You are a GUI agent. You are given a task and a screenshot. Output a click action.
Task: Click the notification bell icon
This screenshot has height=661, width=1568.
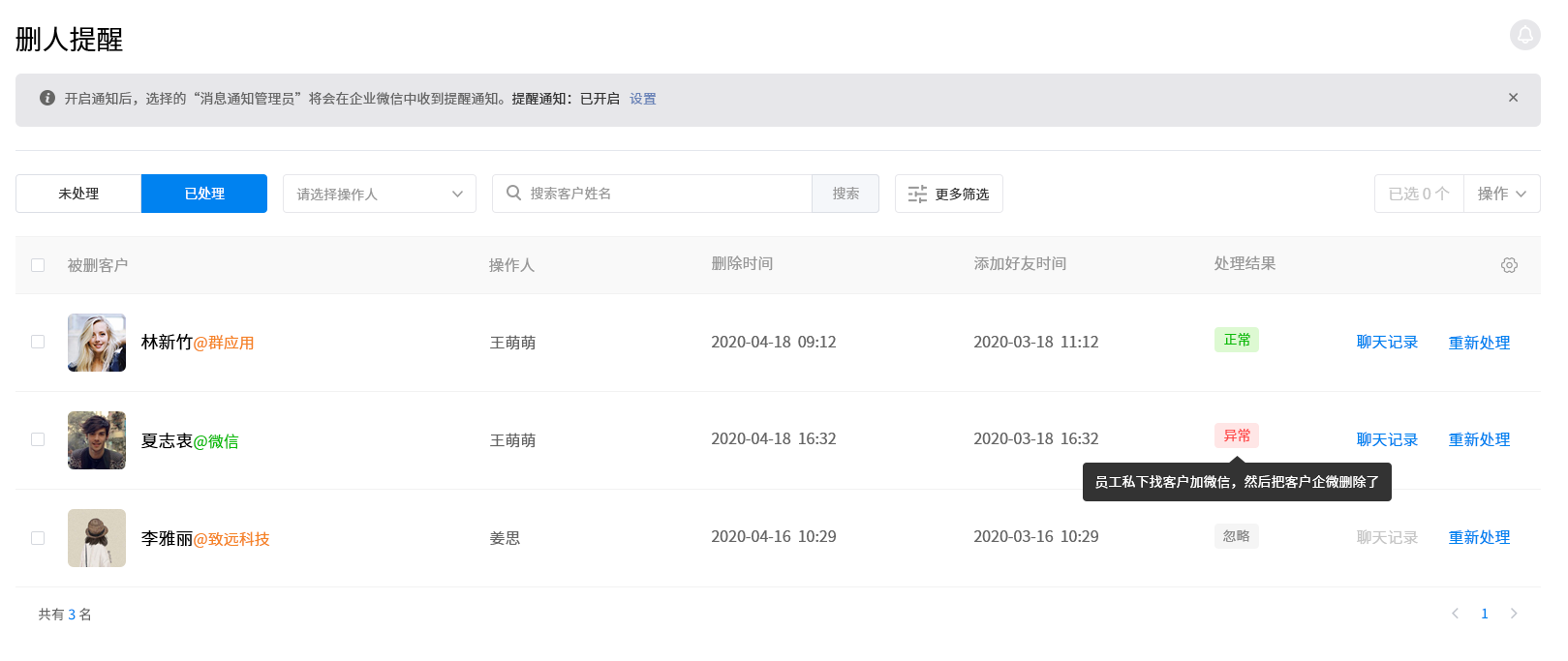coord(1524,35)
